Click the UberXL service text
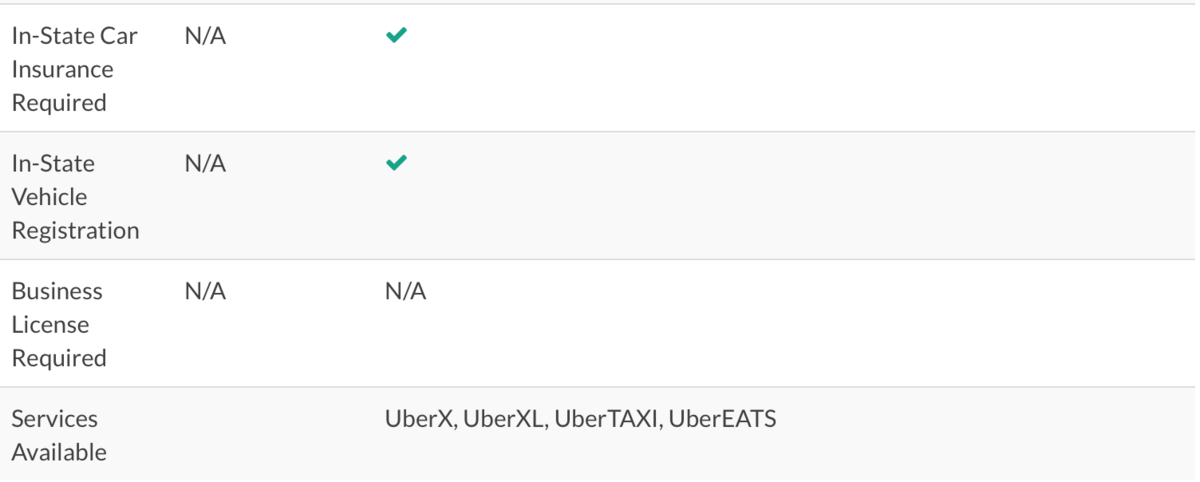Image resolution: width=1200 pixels, height=482 pixels. click(505, 419)
